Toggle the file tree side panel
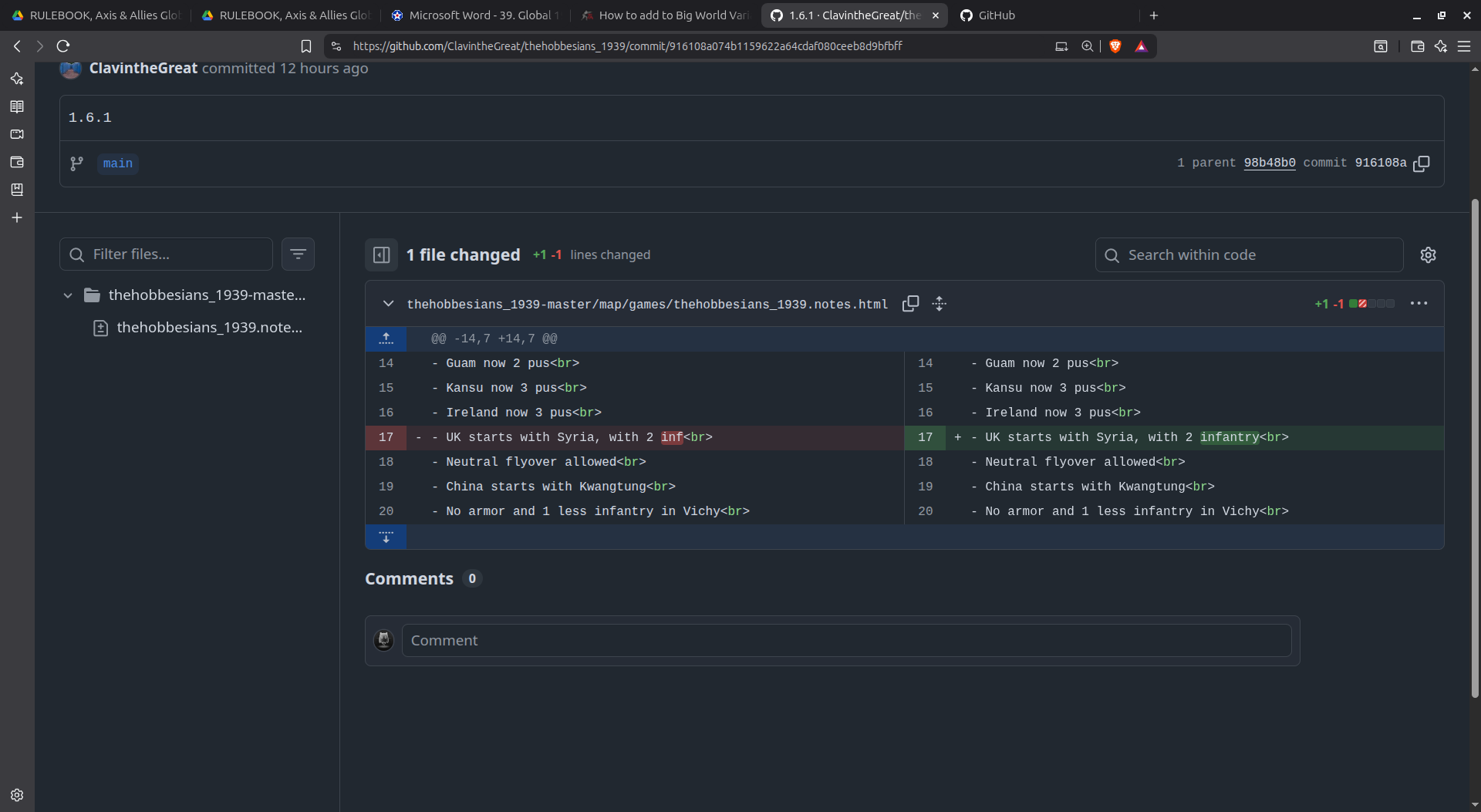 [382, 255]
